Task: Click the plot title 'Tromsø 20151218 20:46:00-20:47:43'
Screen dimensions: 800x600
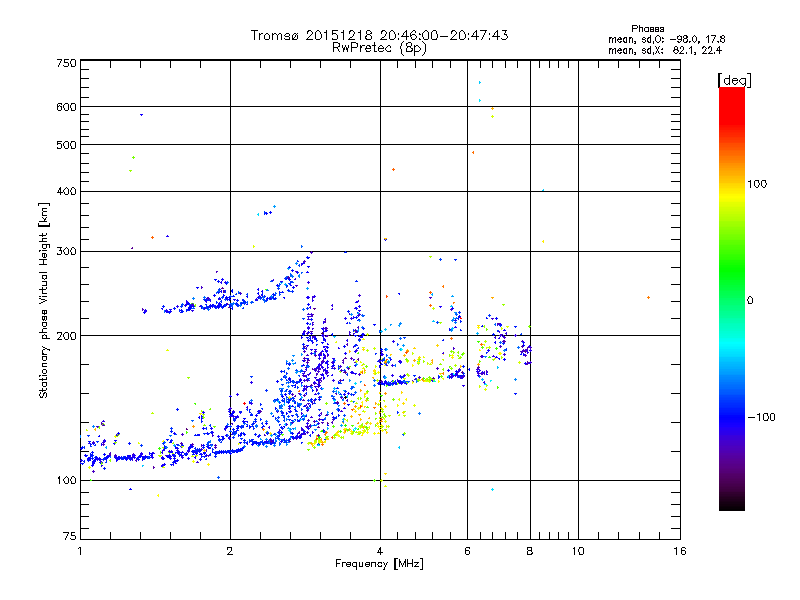Action: [x=379, y=35]
